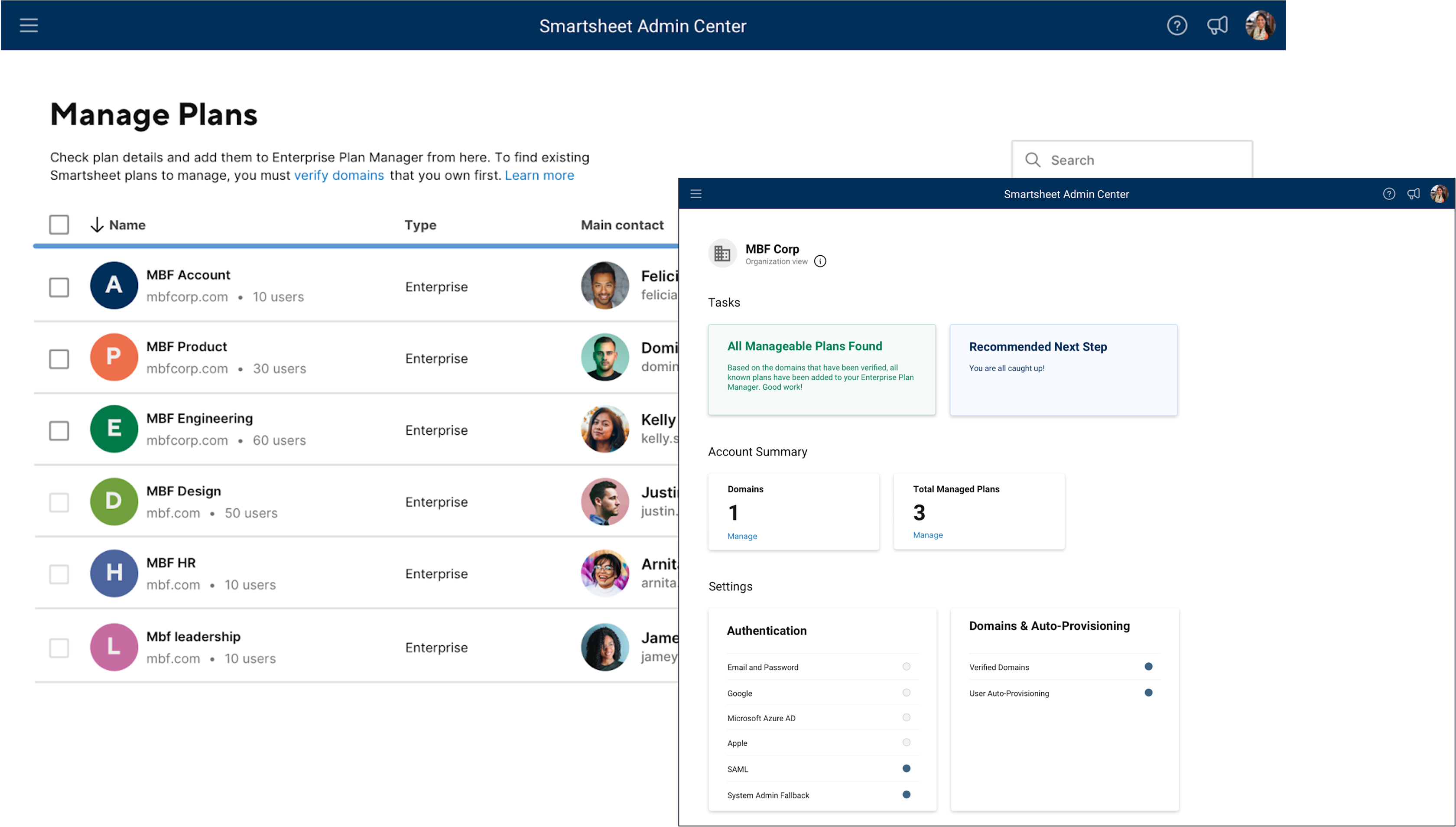Screen dimensions: 1456x827
Task: Click Manage link under Domains card
Action: 741,536
